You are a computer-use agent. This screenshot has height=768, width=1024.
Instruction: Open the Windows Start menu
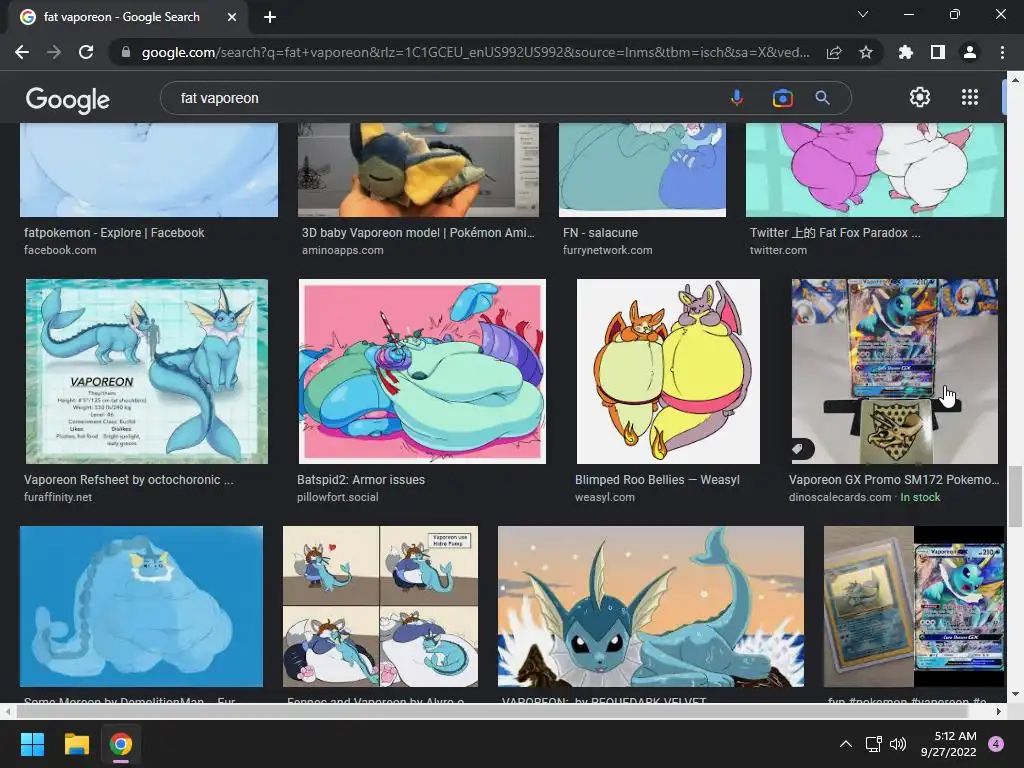[x=32, y=744]
